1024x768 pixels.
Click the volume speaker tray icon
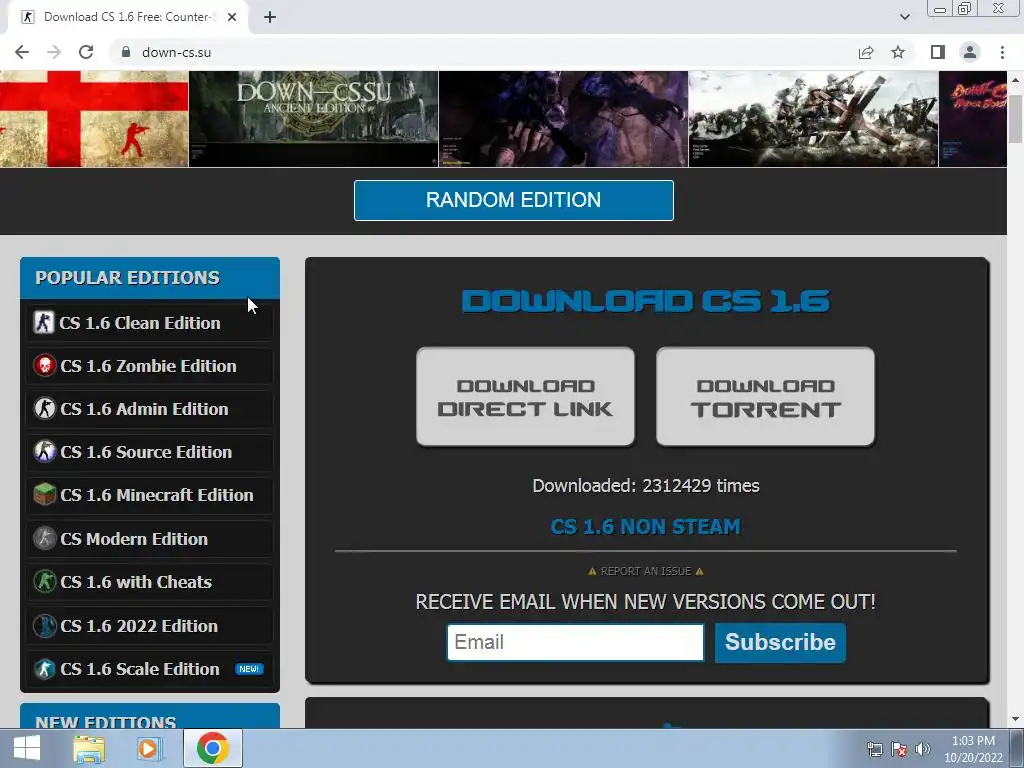922,749
